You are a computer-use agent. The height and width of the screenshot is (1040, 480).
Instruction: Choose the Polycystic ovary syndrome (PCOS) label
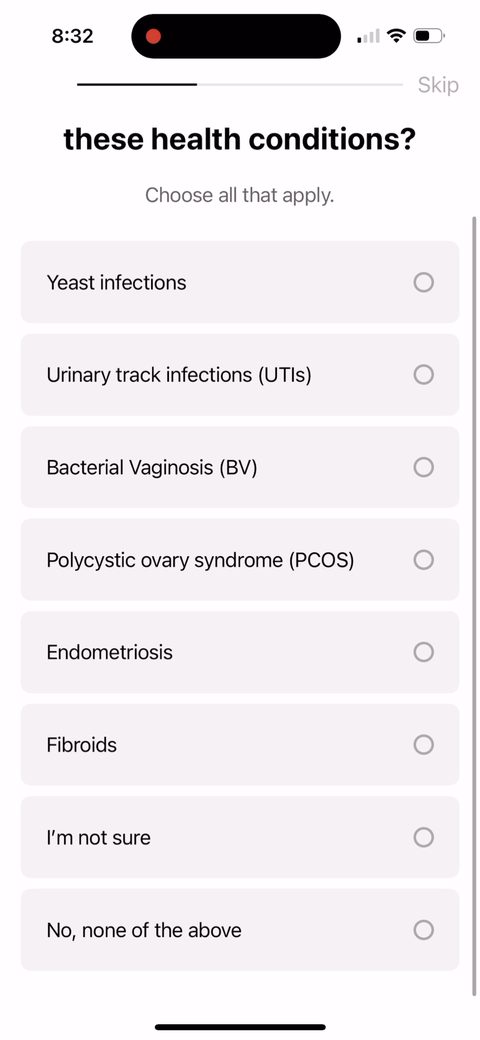point(200,560)
